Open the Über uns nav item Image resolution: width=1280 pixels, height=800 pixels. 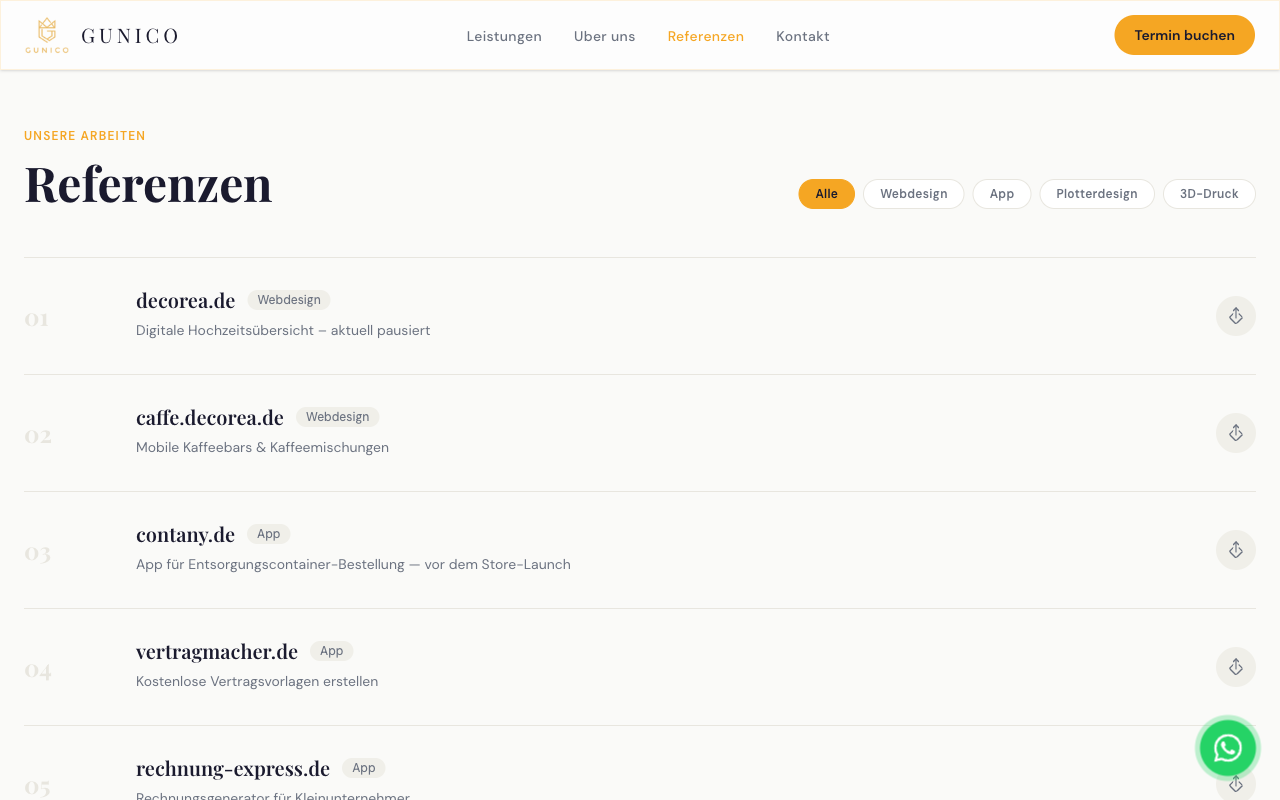click(x=604, y=36)
